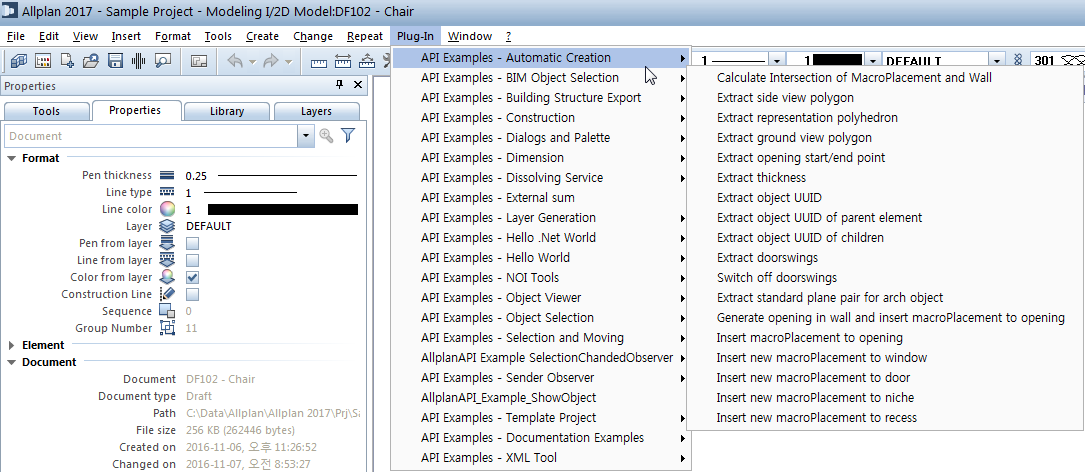Switch to the Library tab
This screenshot has width=1085, height=472.
(226, 111)
